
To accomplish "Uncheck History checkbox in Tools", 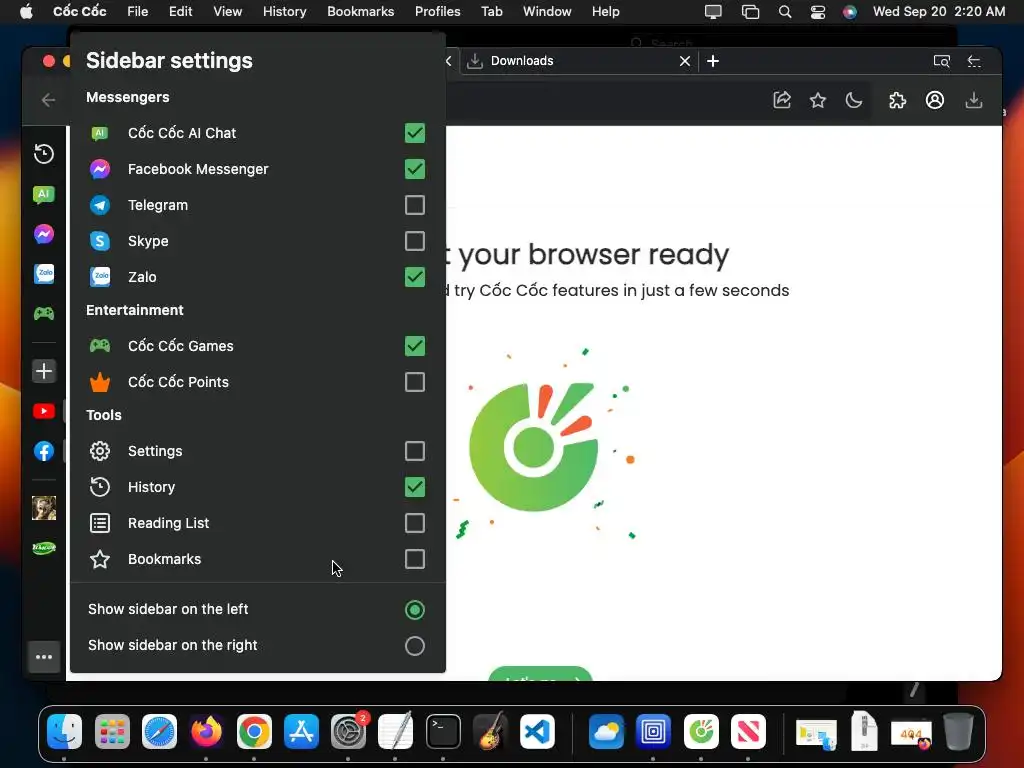I will click(415, 487).
